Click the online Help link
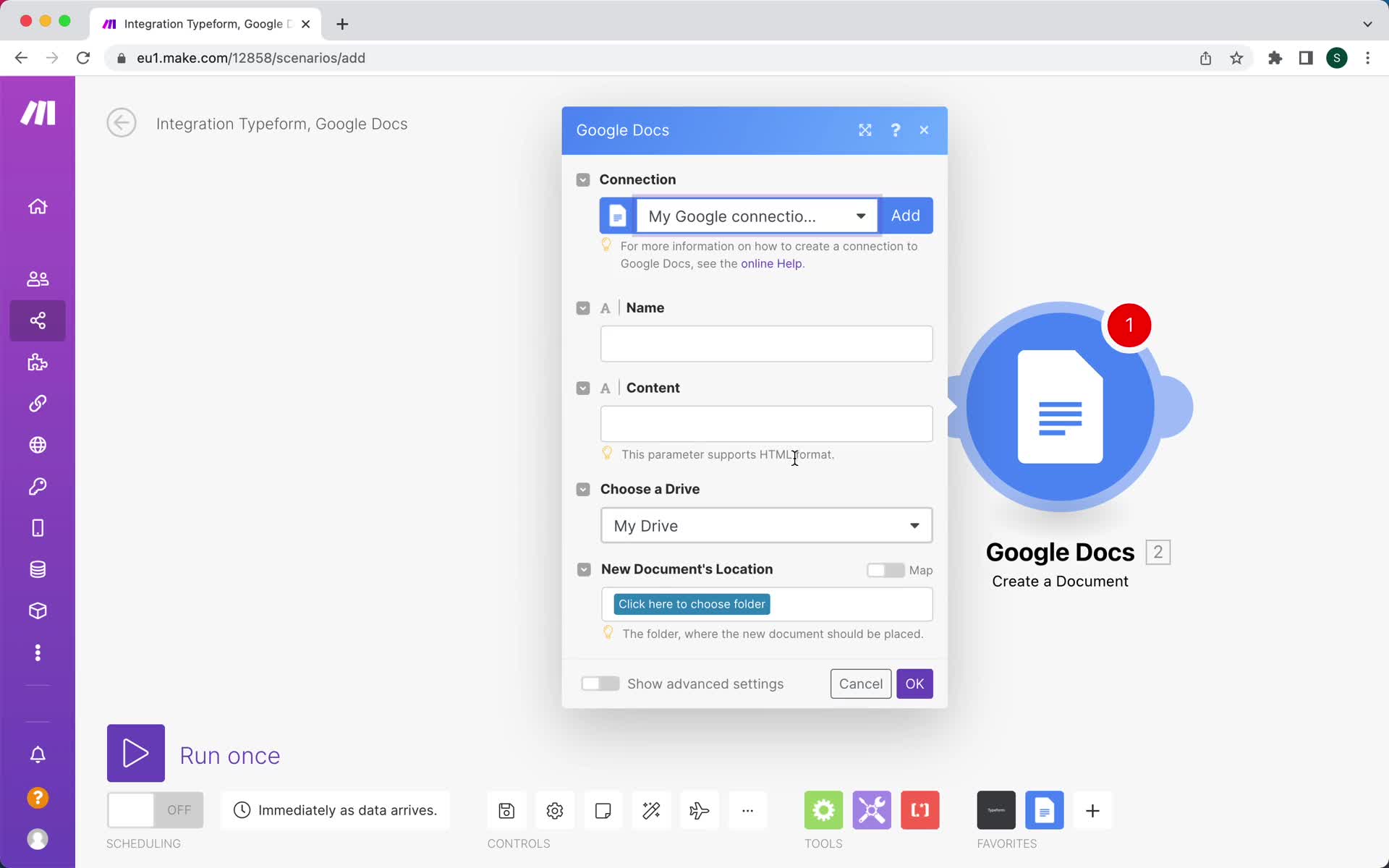1389x868 pixels. pyautogui.click(x=771, y=263)
